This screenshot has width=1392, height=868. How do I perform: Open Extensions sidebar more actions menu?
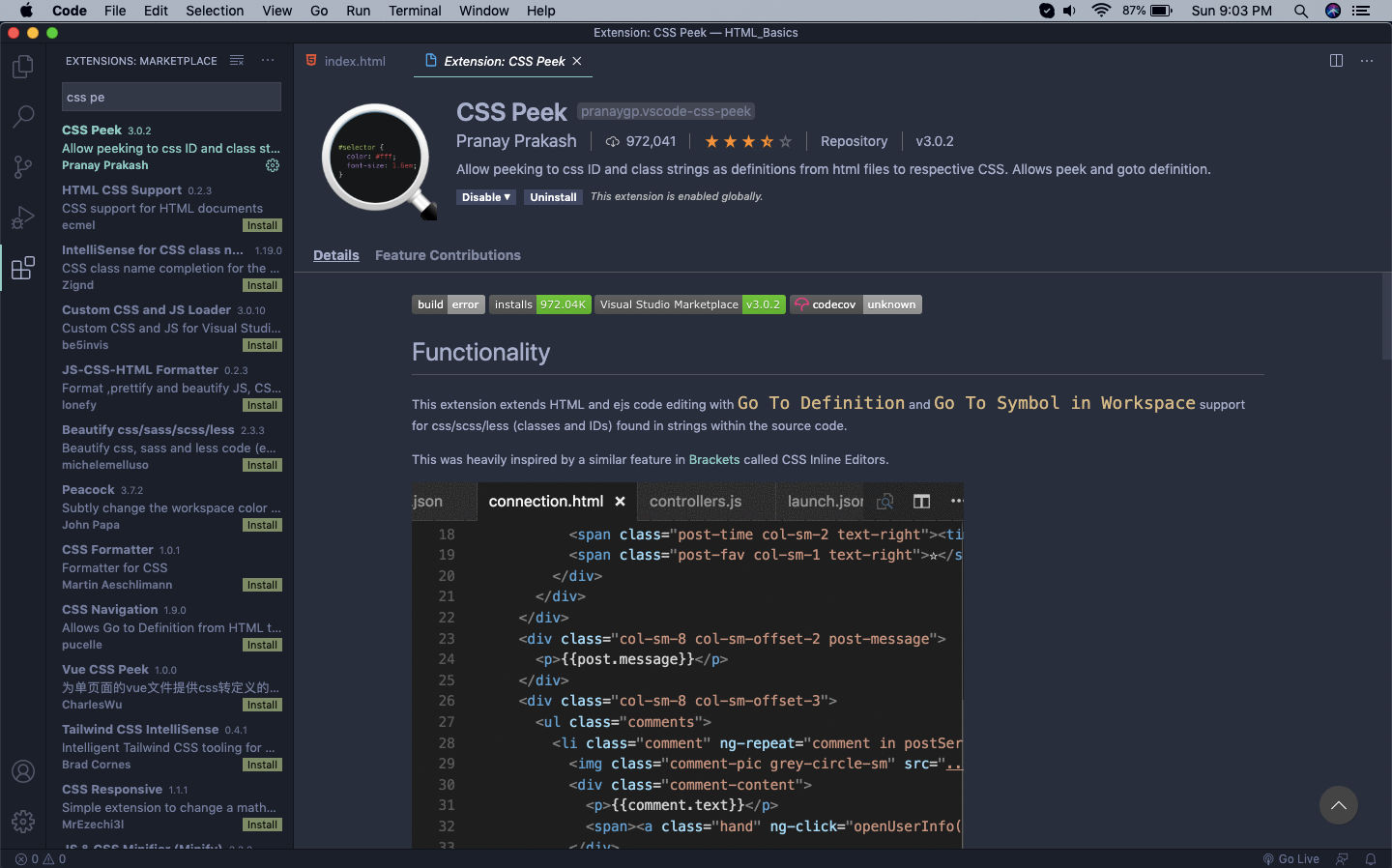click(268, 61)
